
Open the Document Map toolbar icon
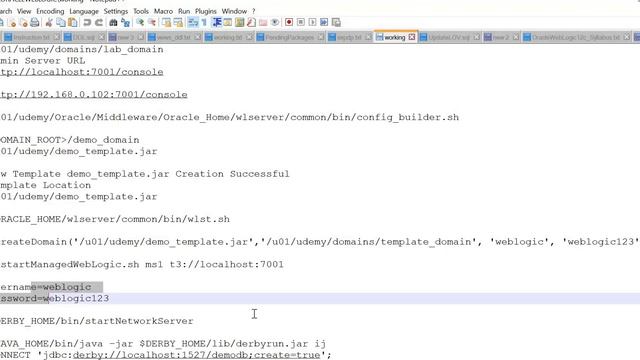point(240,22)
